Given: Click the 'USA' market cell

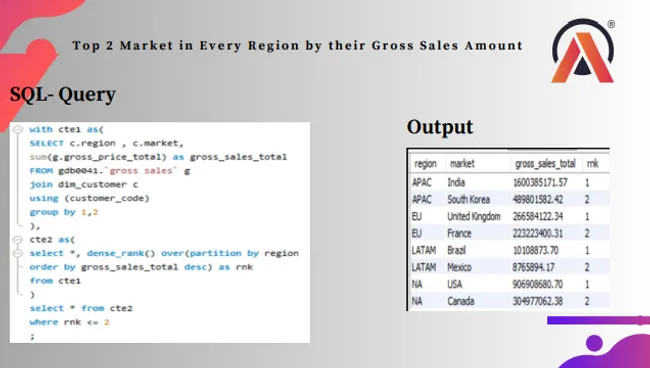Looking at the screenshot, I should coord(455,284).
